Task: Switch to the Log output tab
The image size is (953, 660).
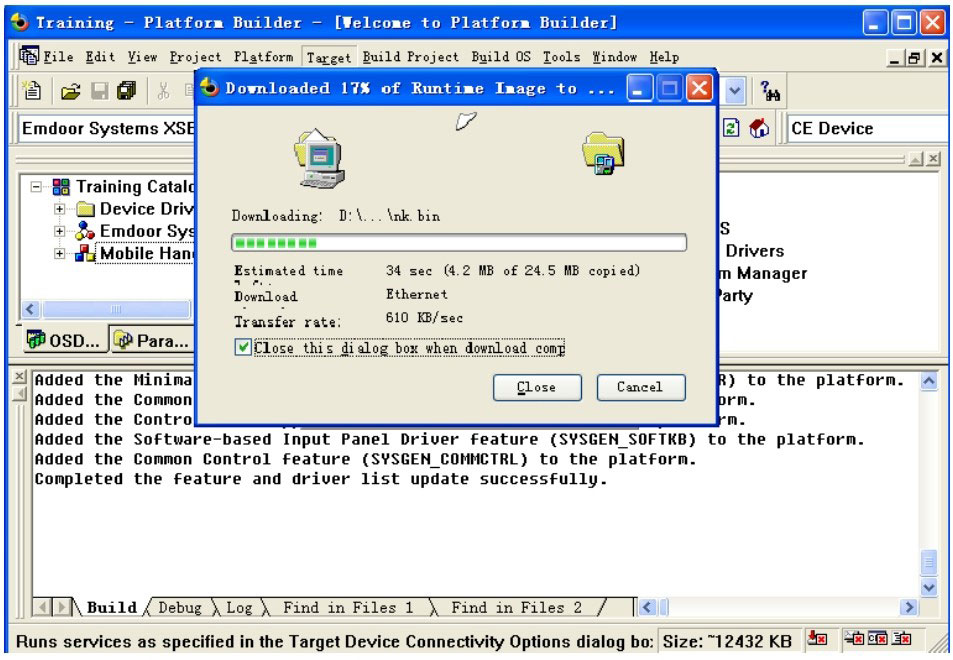Action: [239, 607]
